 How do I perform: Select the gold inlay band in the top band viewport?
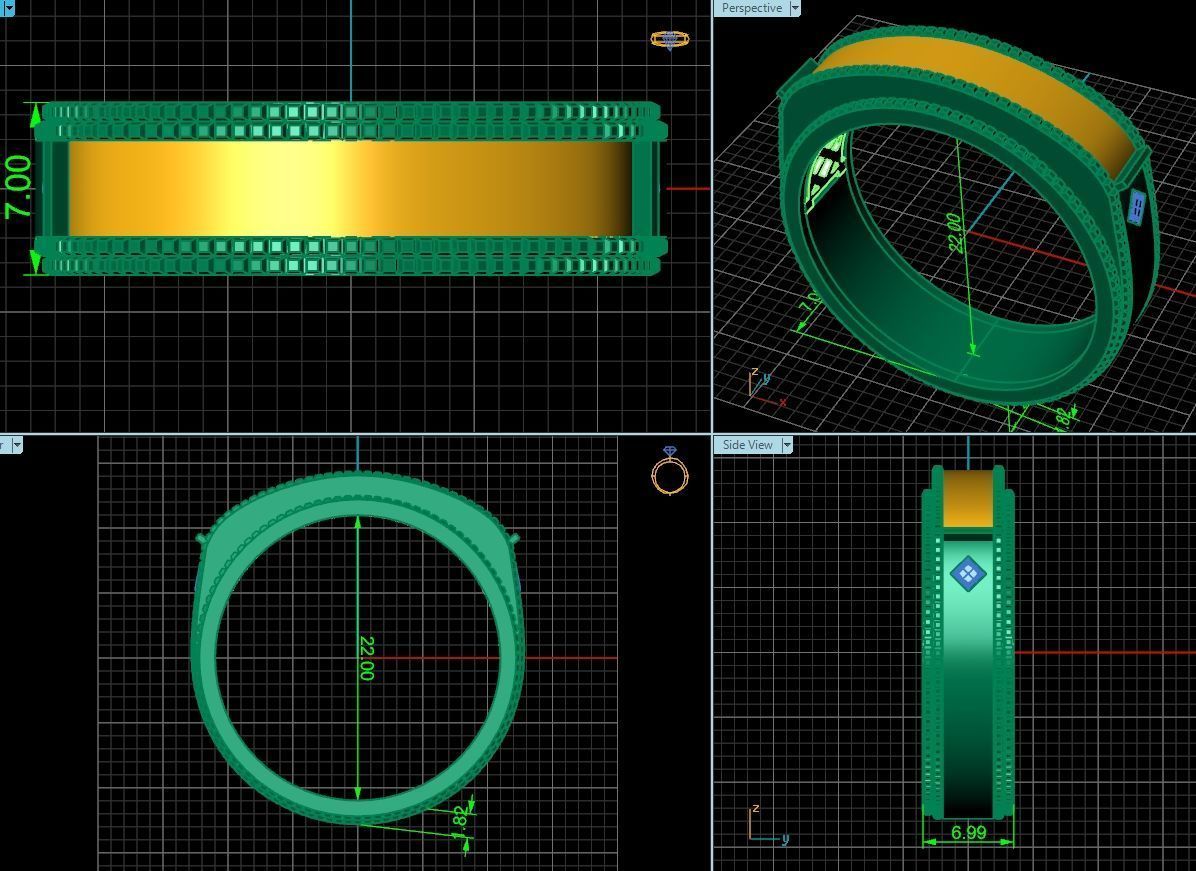[x=350, y=188]
